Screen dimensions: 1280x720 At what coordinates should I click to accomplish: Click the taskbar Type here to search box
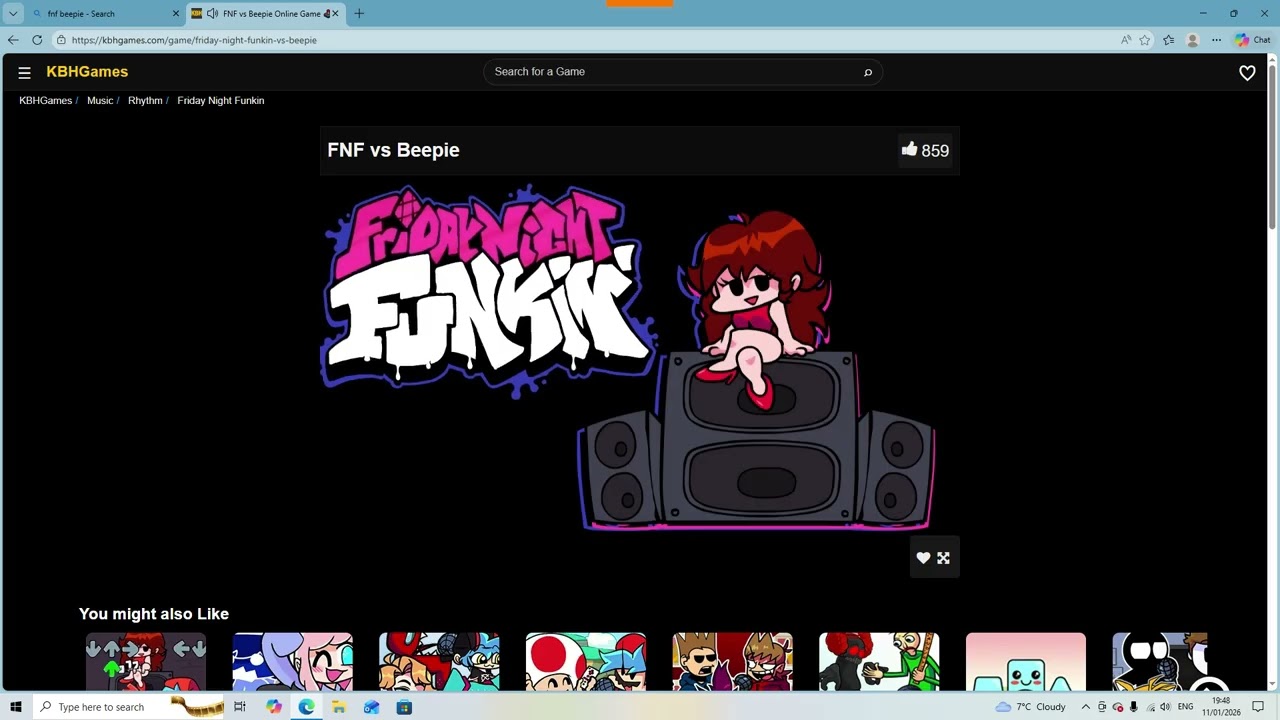(x=130, y=707)
